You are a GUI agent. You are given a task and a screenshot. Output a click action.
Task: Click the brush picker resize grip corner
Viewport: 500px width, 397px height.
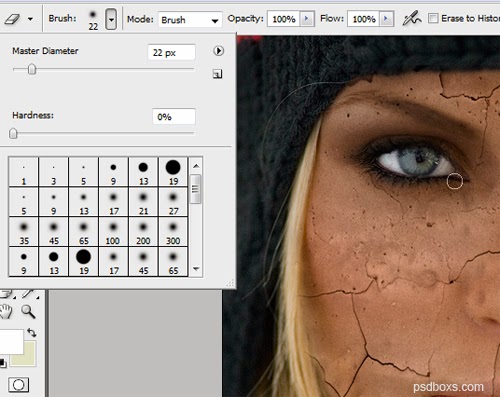(x=230, y=283)
